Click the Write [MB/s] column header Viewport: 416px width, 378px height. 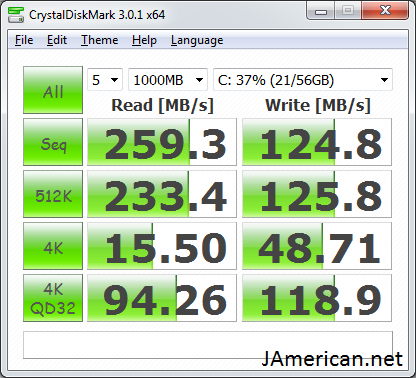pyautogui.click(x=318, y=105)
